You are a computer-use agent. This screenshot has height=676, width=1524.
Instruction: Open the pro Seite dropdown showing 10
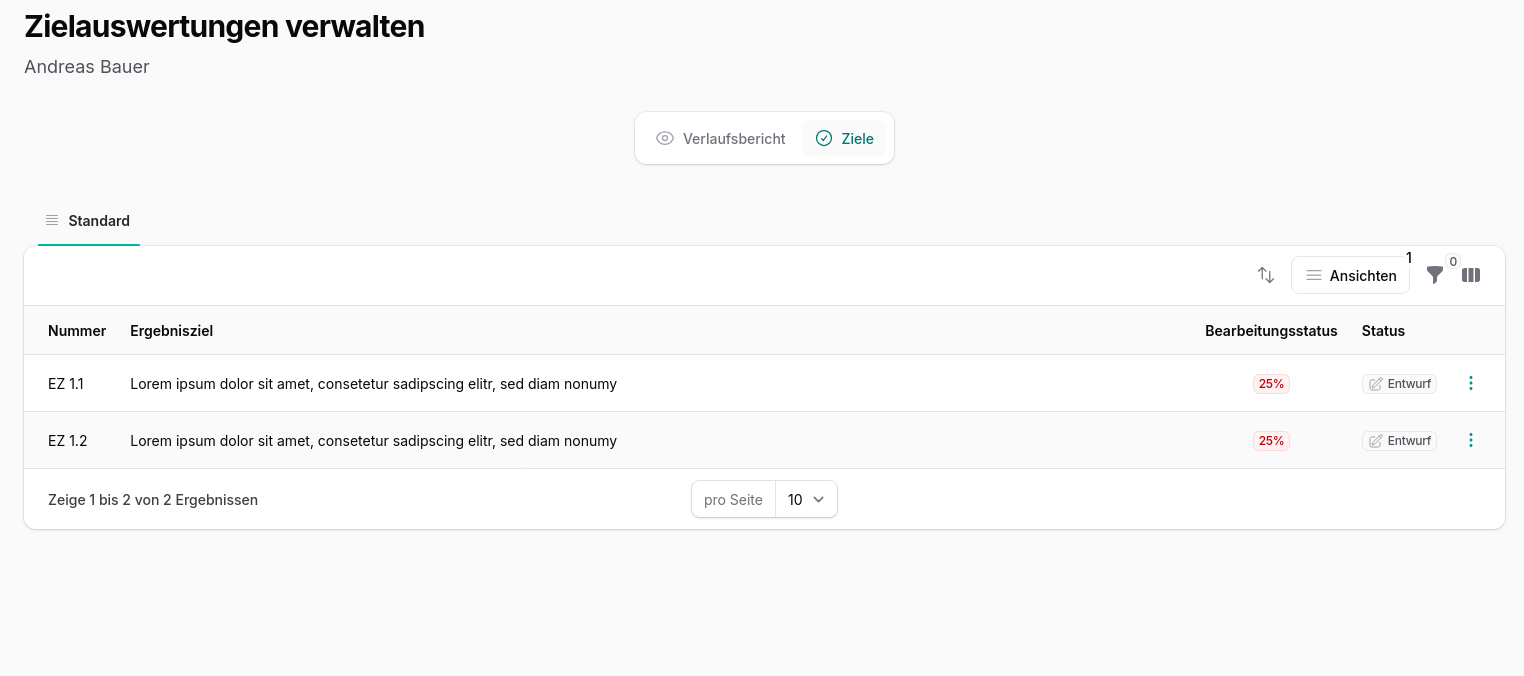click(x=806, y=499)
